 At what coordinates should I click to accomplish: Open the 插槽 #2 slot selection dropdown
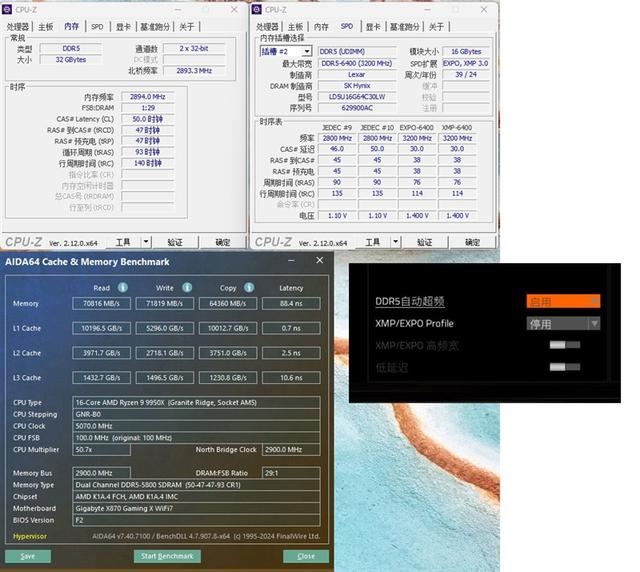coord(285,51)
